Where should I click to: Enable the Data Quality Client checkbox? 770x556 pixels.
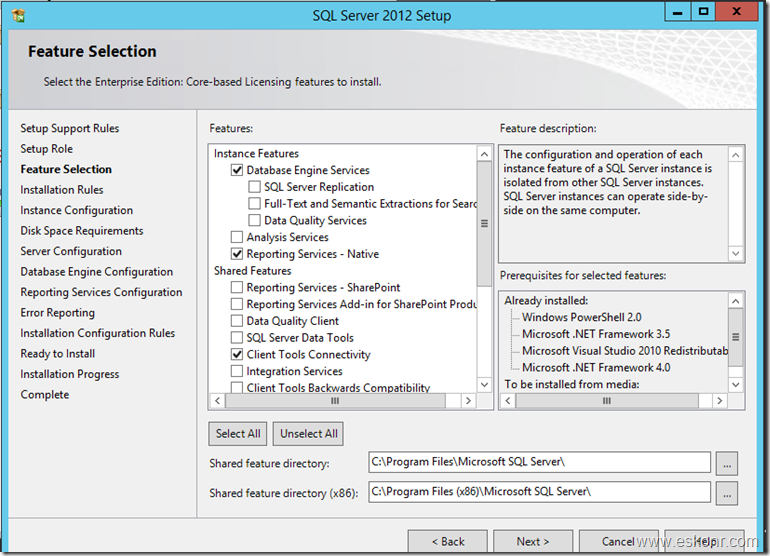[x=237, y=321]
